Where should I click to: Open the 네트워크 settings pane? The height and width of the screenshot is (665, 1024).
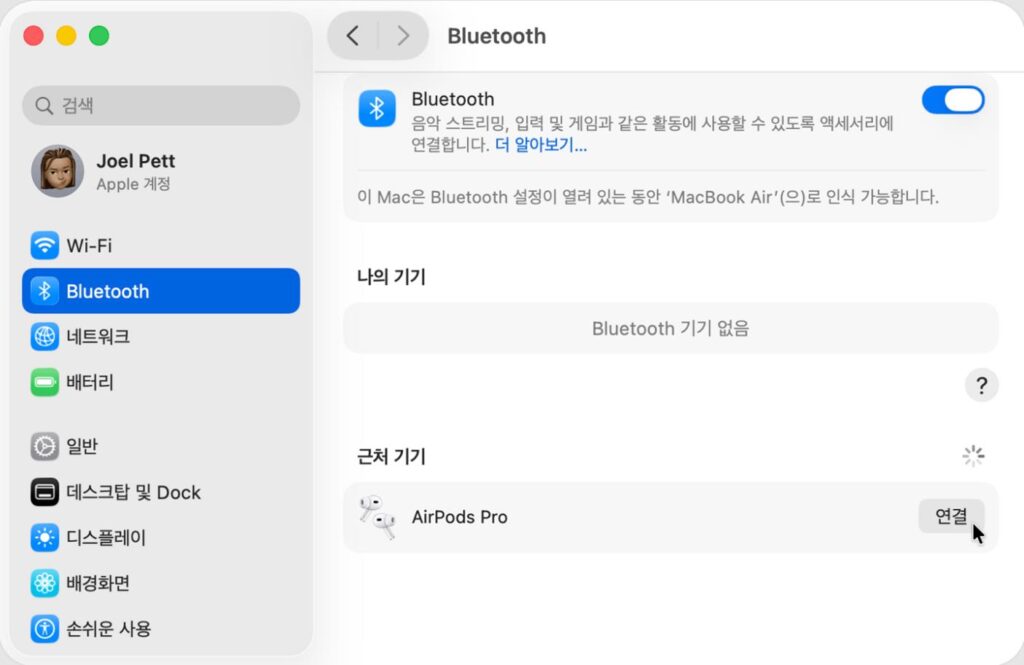coord(161,336)
